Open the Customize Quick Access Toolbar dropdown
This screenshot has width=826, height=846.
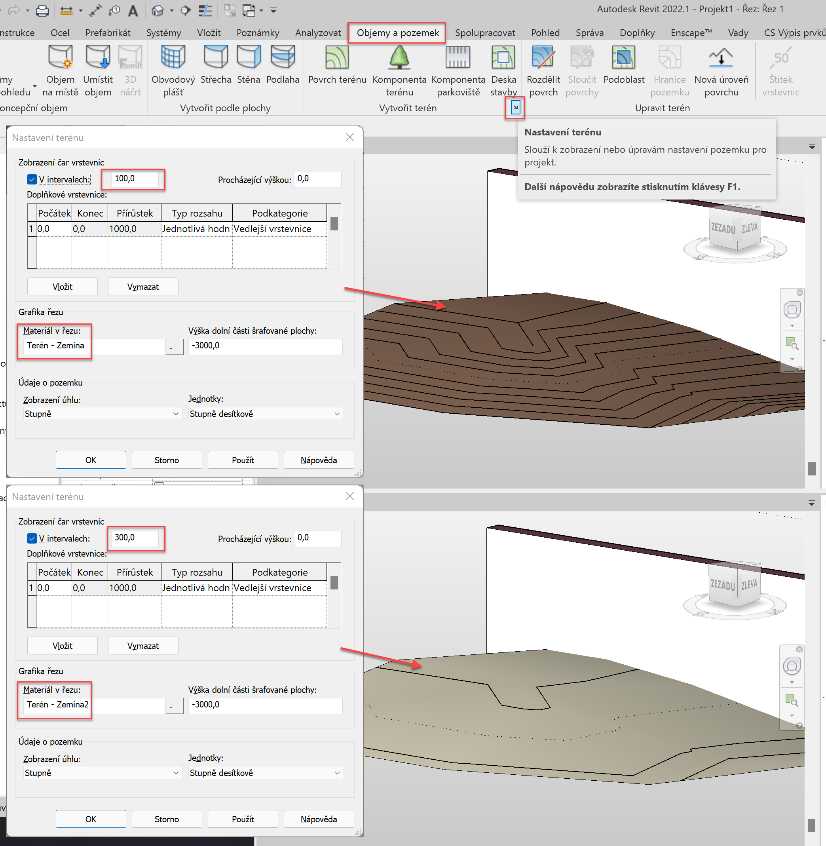[x=274, y=10]
